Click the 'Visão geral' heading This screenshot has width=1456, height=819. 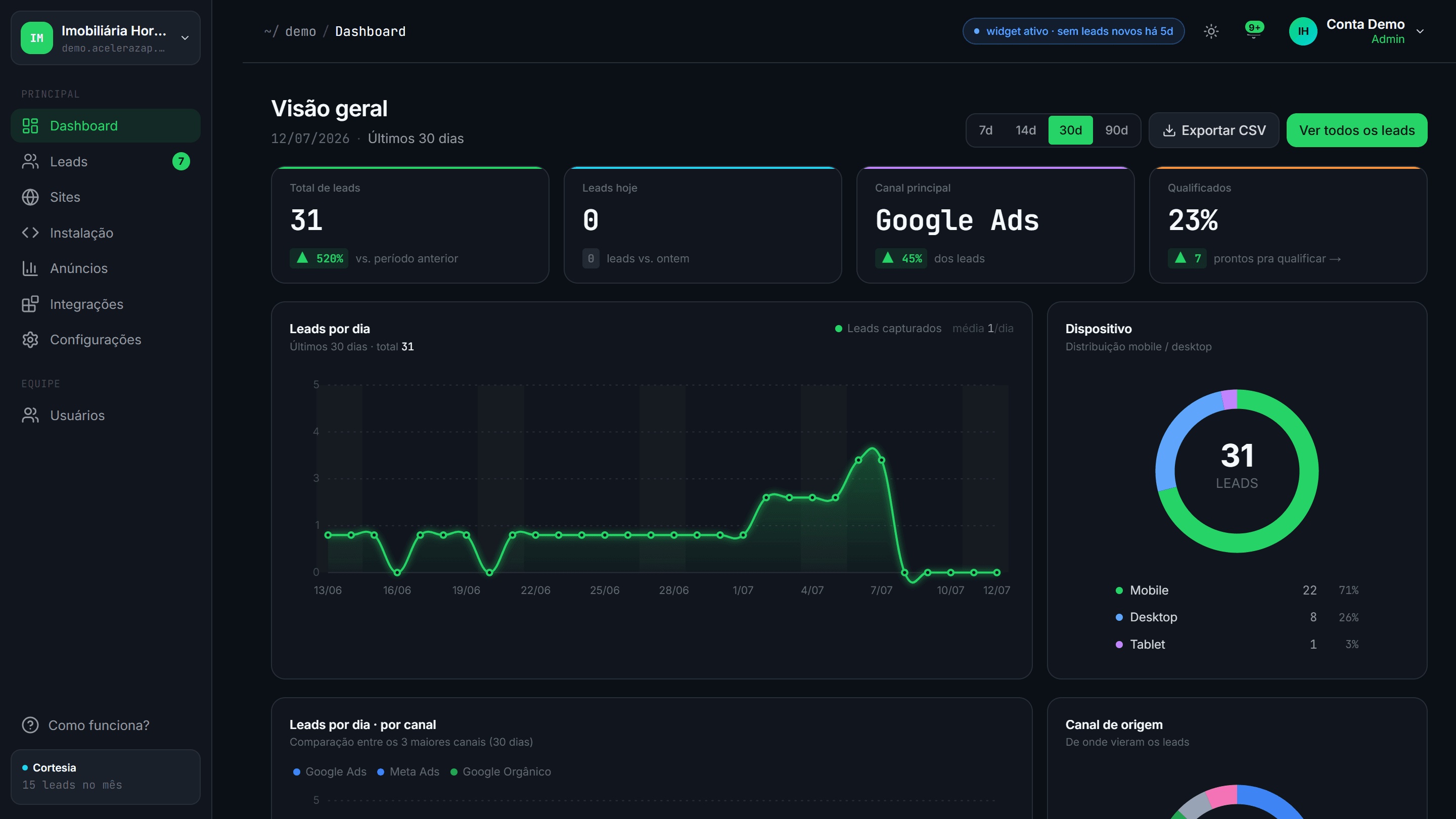pos(329,109)
